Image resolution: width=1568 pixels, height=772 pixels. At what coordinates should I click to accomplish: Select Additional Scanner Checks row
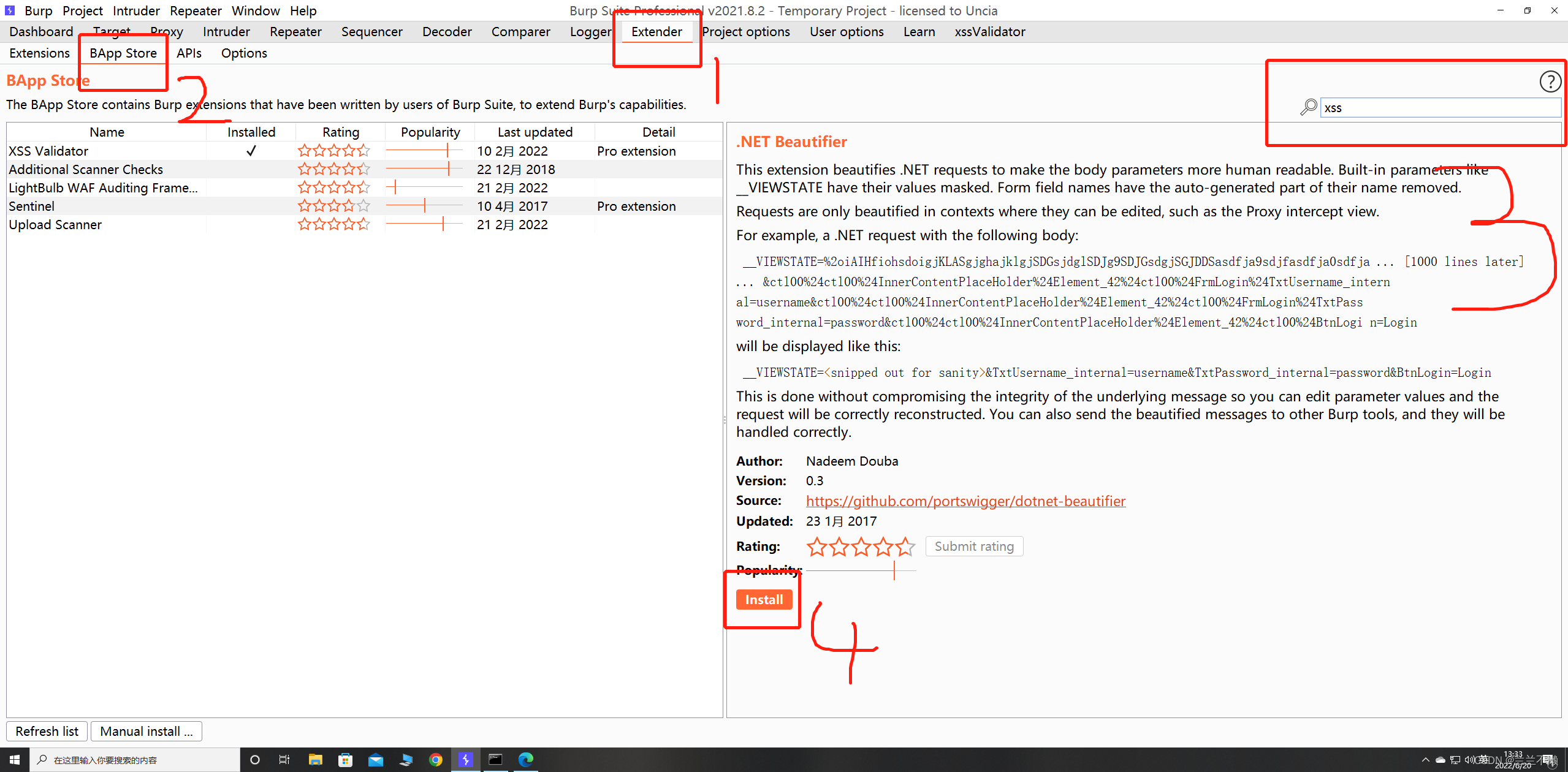[x=365, y=169]
